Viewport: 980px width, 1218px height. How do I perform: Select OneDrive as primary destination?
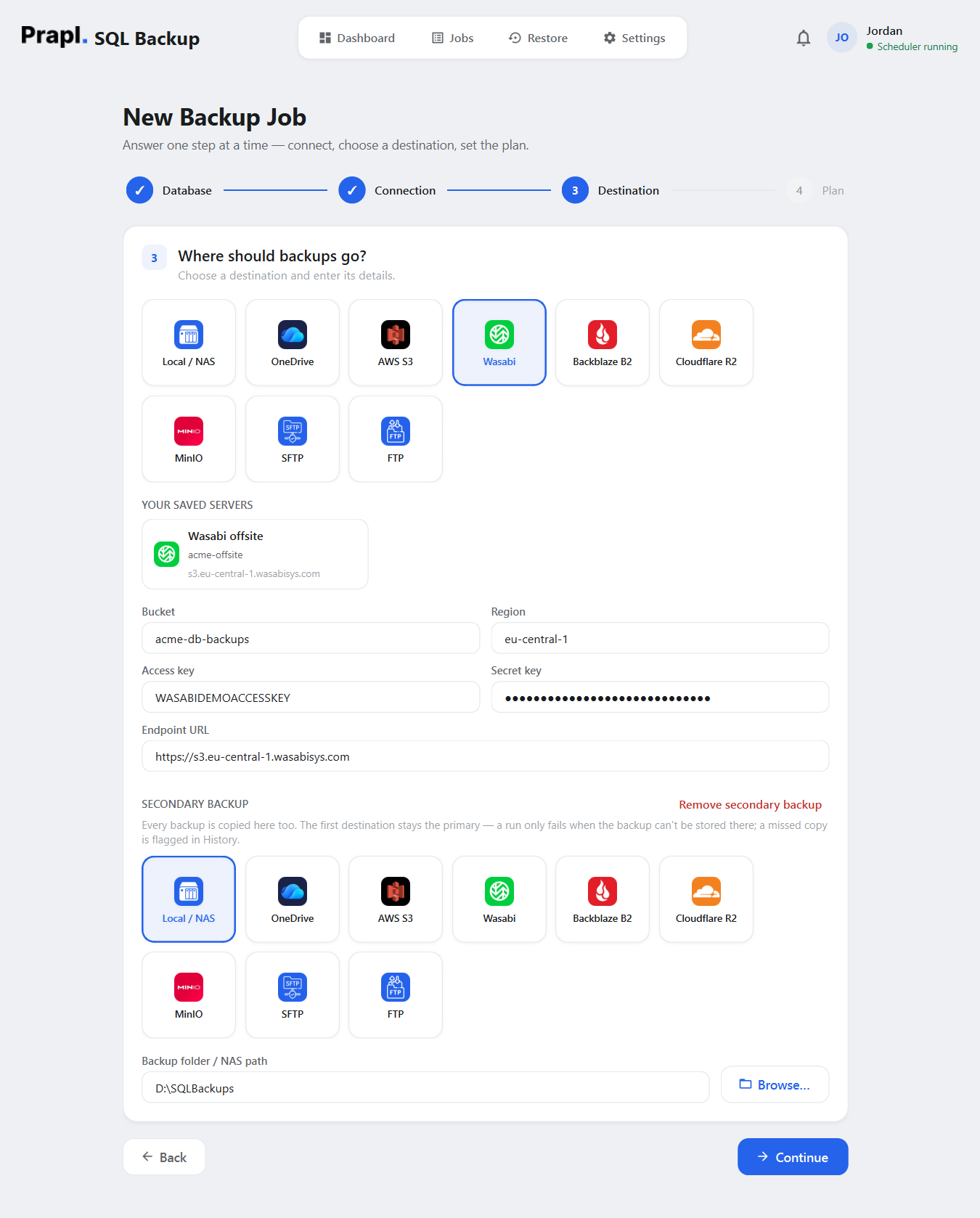293,343
